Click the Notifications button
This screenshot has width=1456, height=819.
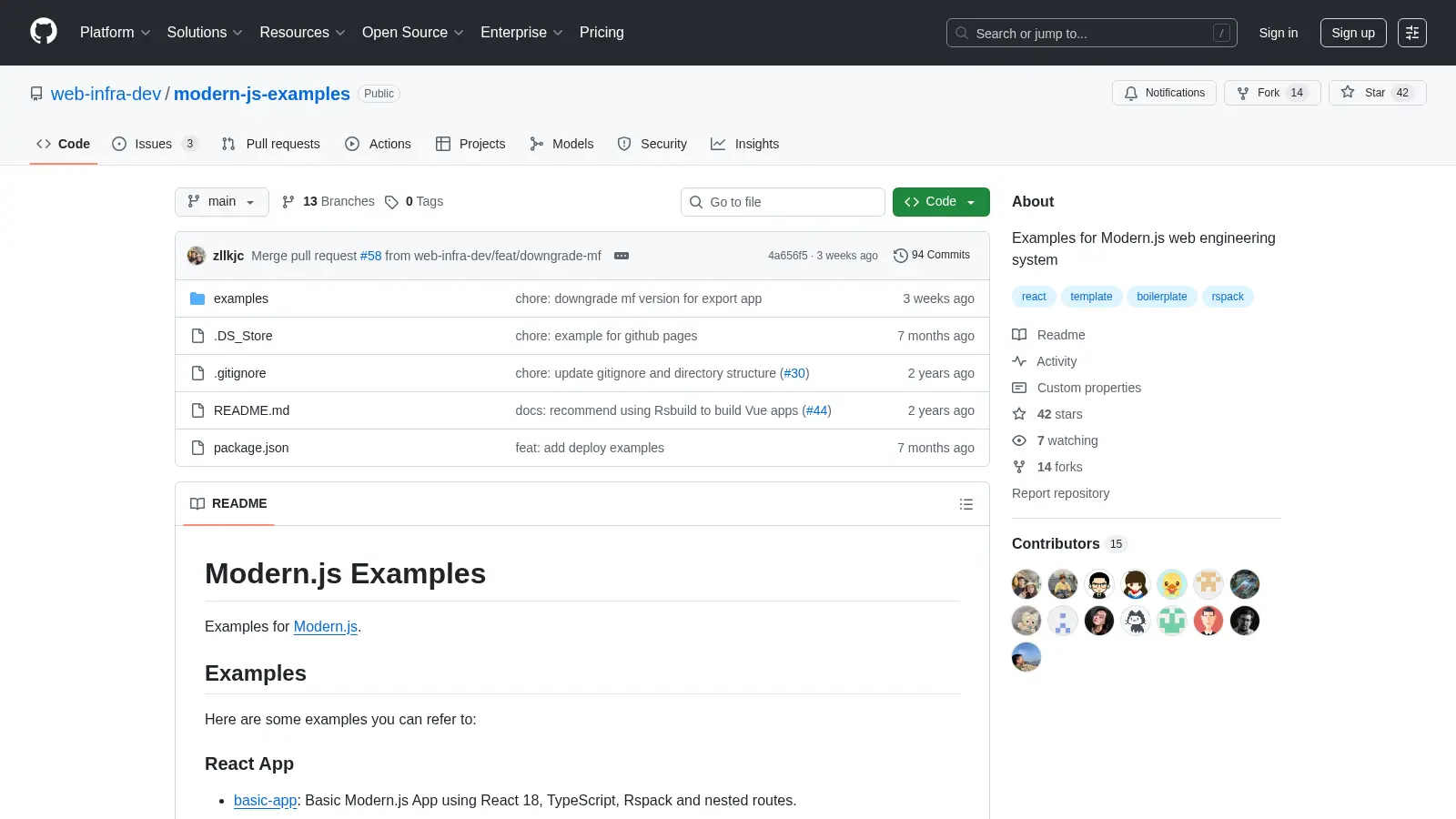point(1164,93)
